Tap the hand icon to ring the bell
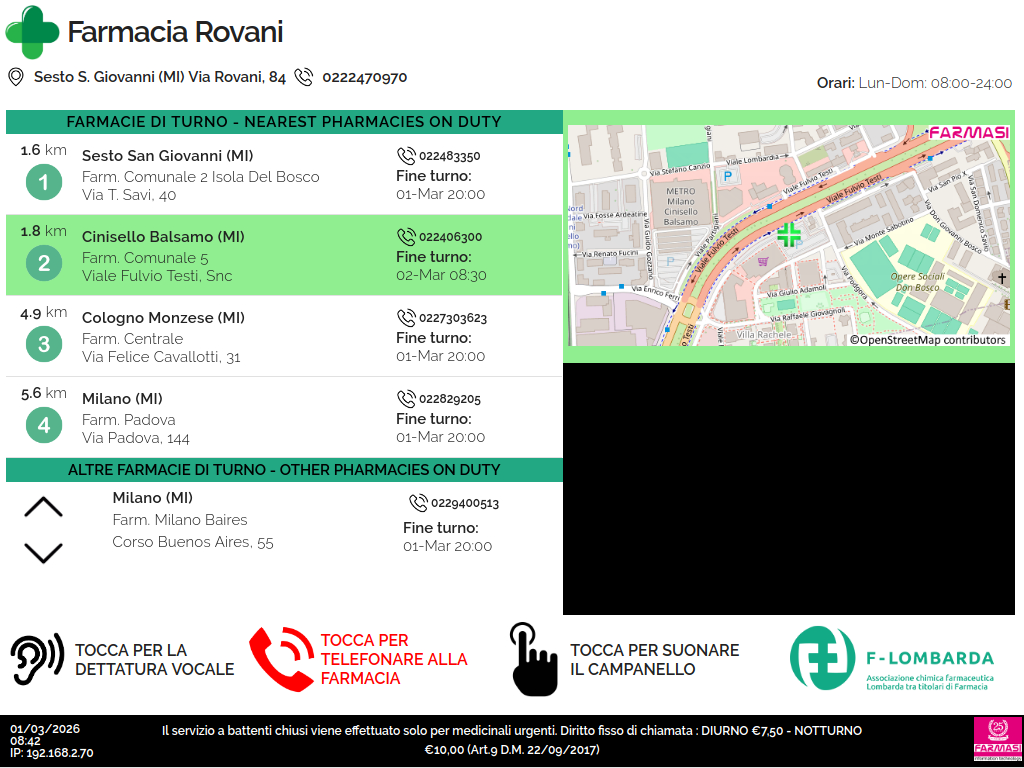The height and width of the screenshot is (768, 1024). (x=533, y=659)
